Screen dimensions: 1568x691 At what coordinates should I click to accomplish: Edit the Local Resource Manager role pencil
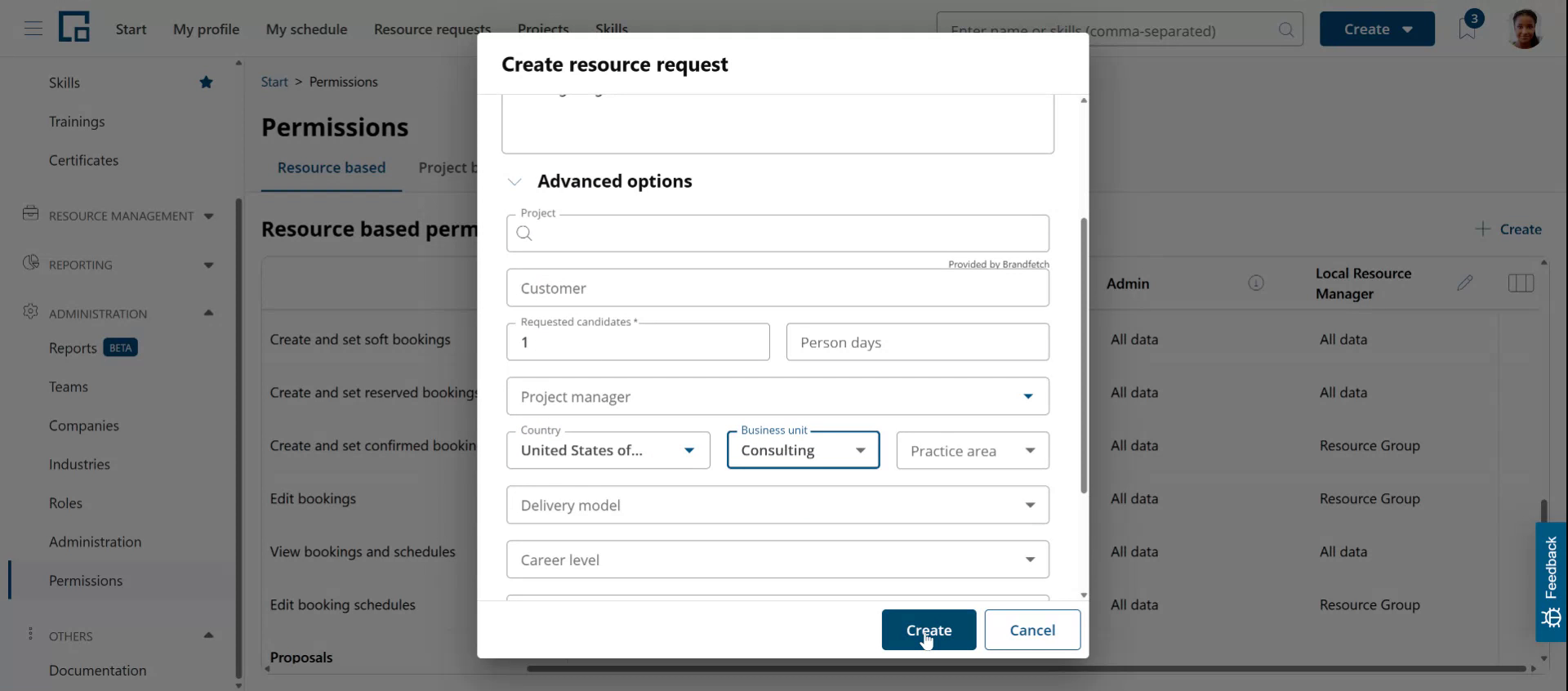tap(1465, 283)
